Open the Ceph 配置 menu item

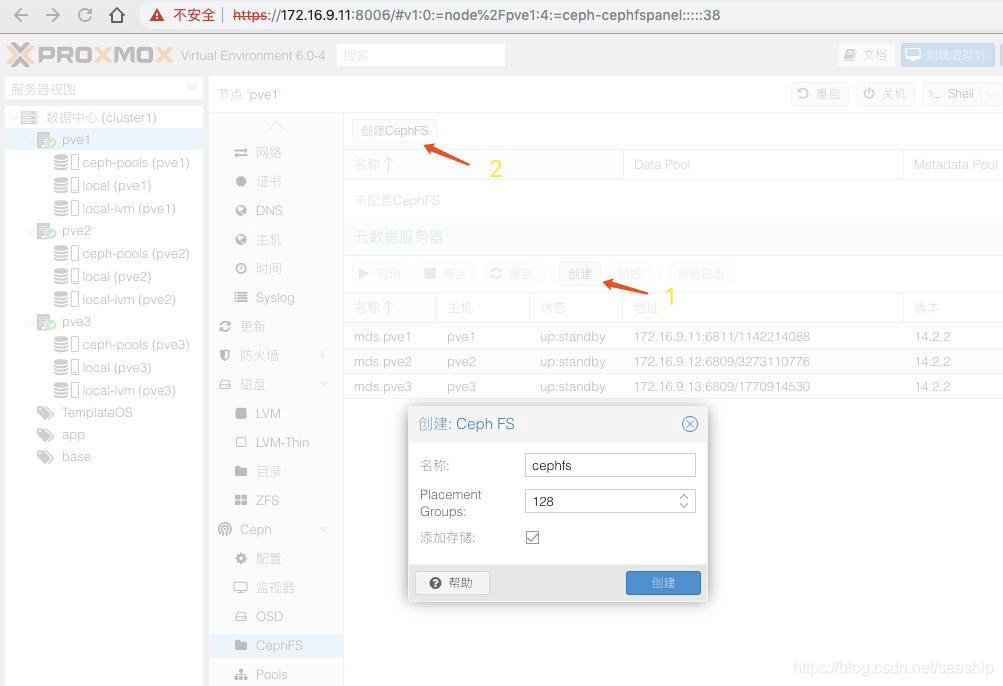coord(276,559)
